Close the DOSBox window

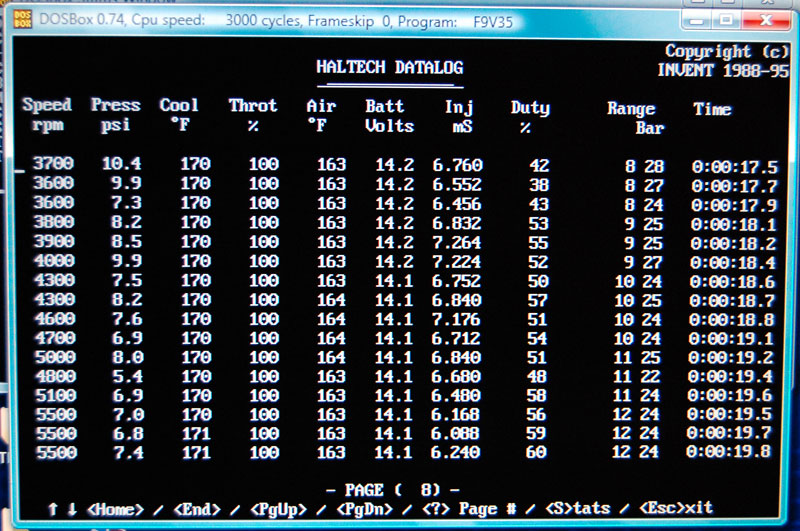[x=766, y=20]
